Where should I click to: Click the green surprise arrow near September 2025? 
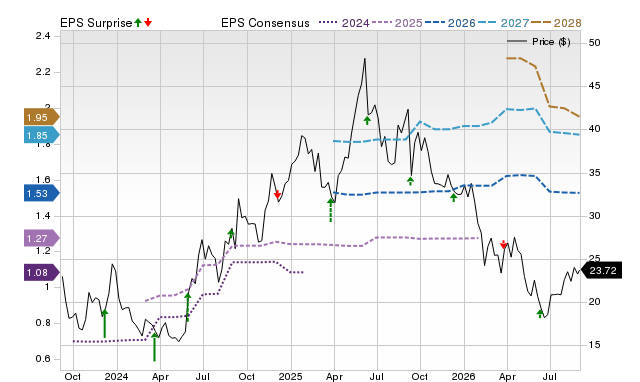[x=411, y=181]
